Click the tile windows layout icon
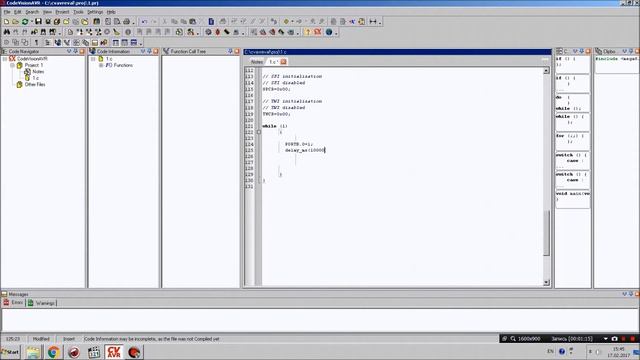The width and height of the screenshot is (640, 360). coord(116,42)
